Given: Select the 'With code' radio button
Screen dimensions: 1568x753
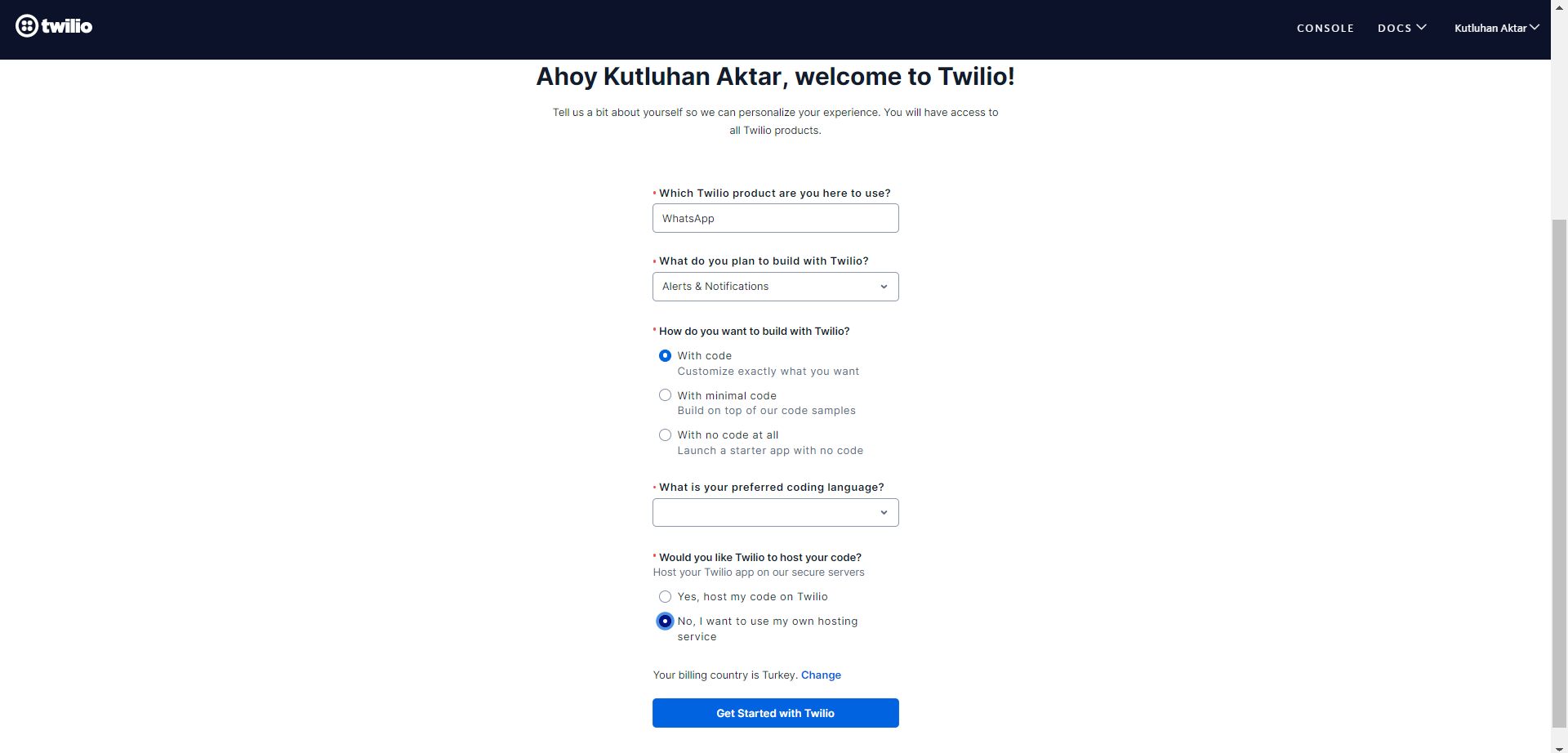Looking at the screenshot, I should (665, 355).
